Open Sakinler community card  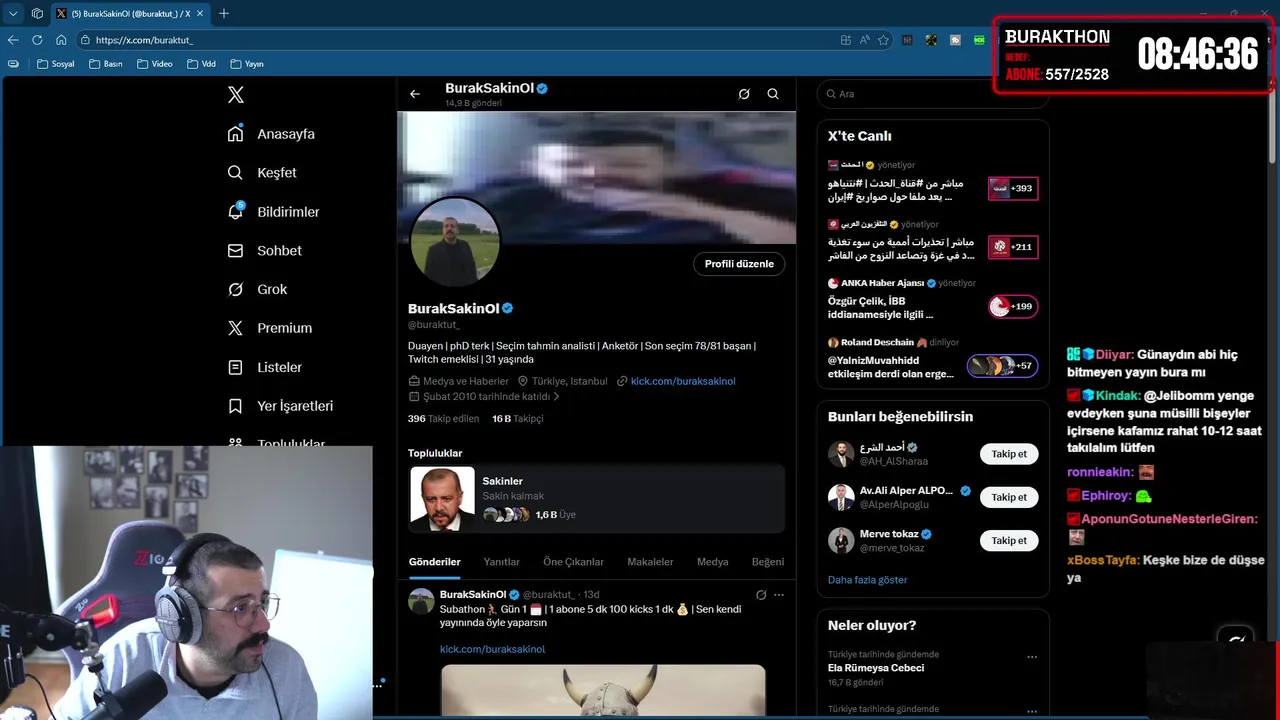(597, 499)
